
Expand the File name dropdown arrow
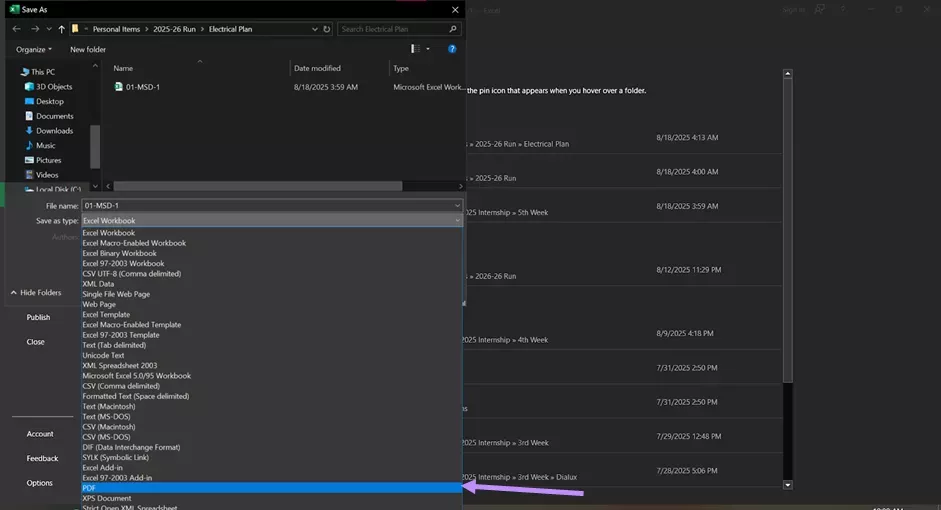coord(457,205)
